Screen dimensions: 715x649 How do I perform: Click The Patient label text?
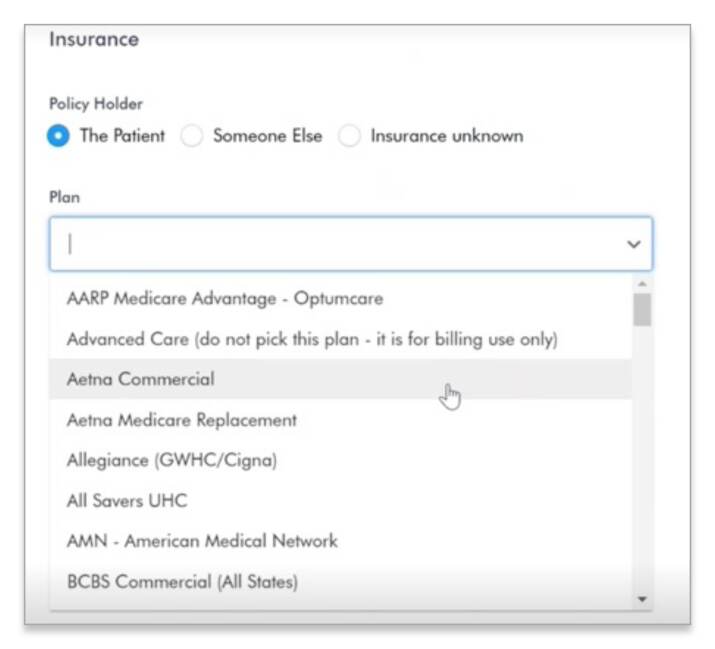[x=122, y=136]
